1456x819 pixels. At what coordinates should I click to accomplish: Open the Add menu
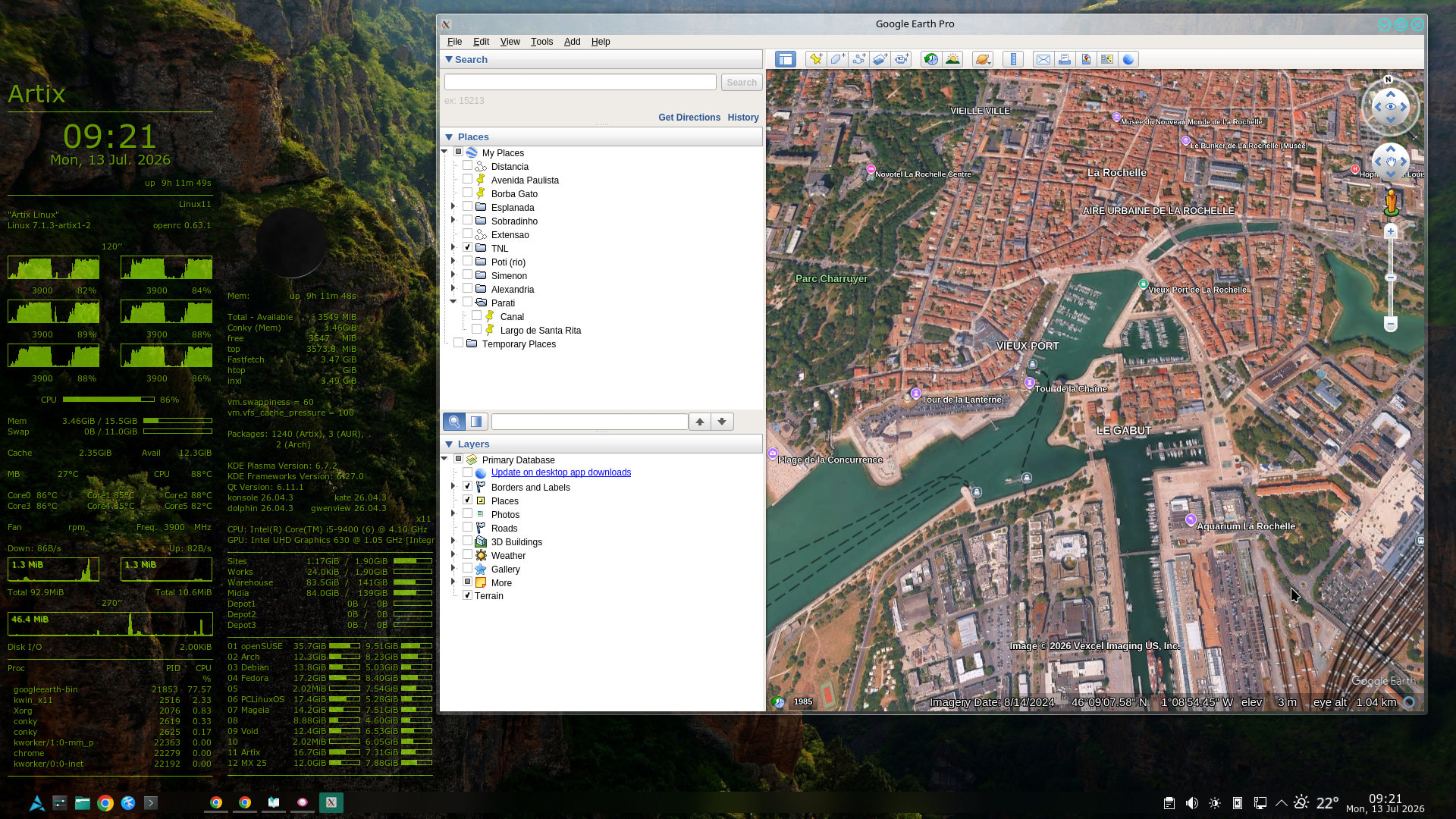point(572,42)
